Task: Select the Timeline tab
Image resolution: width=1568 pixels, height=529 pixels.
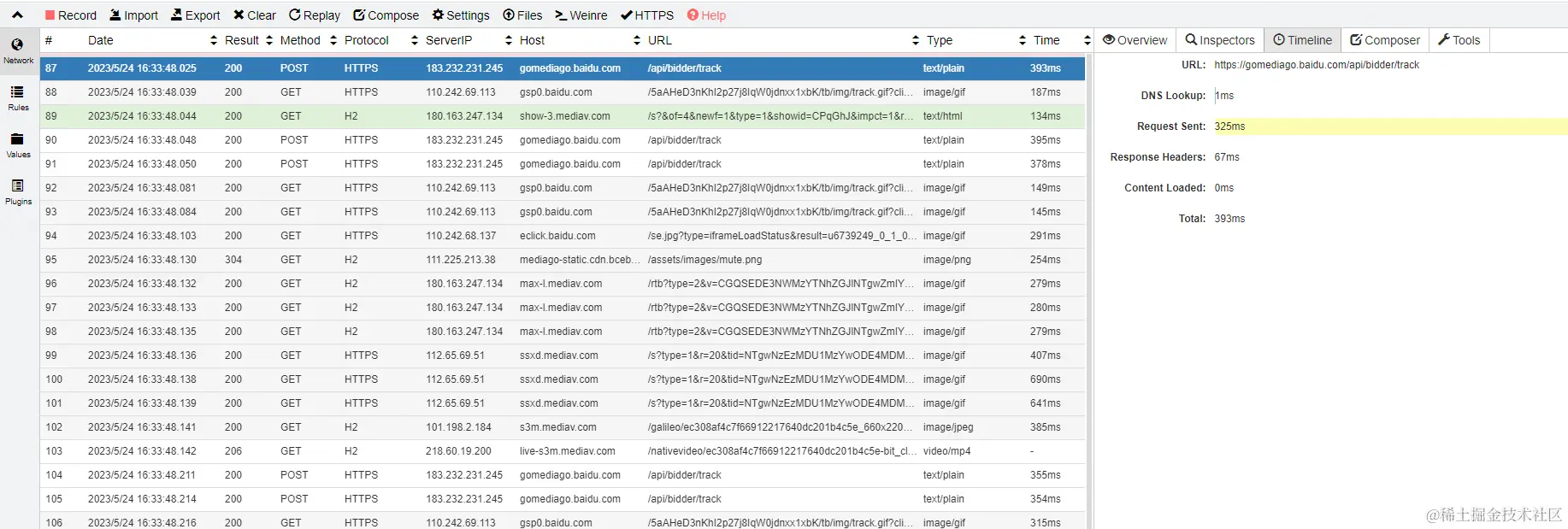Action: pos(1302,40)
